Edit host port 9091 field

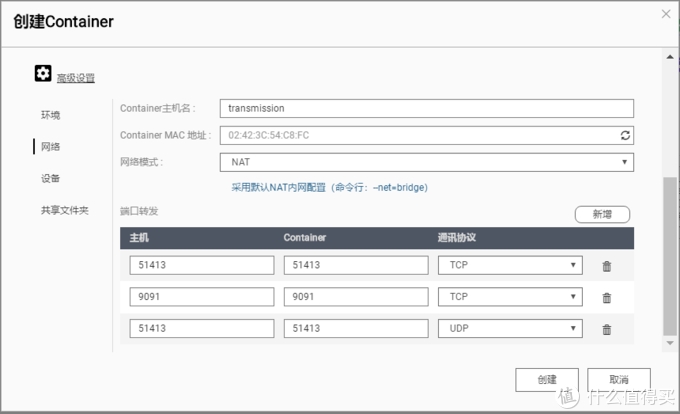pyautogui.click(x=202, y=297)
